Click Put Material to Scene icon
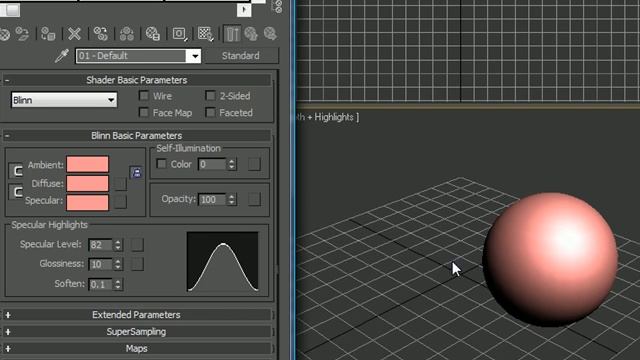The height and width of the screenshot is (360, 640). click(22, 34)
